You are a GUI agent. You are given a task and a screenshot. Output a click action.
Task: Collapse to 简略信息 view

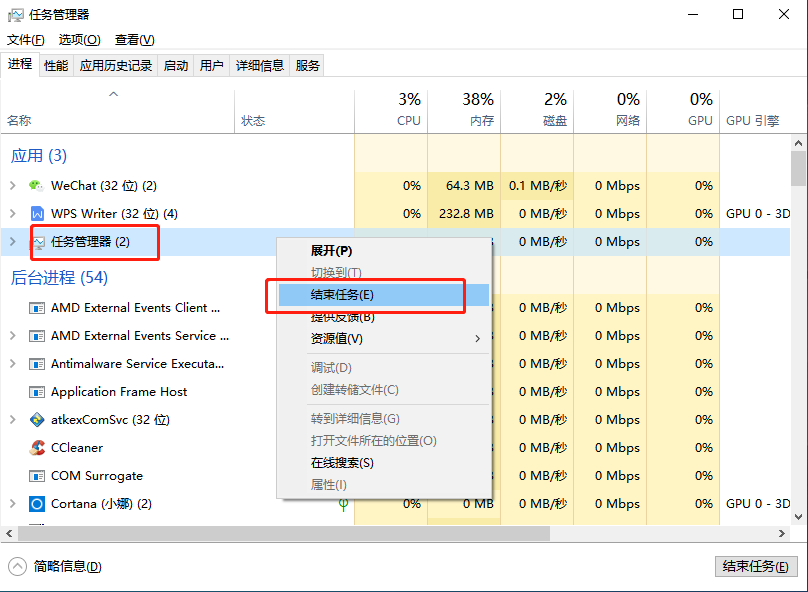[x=57, y=567]
